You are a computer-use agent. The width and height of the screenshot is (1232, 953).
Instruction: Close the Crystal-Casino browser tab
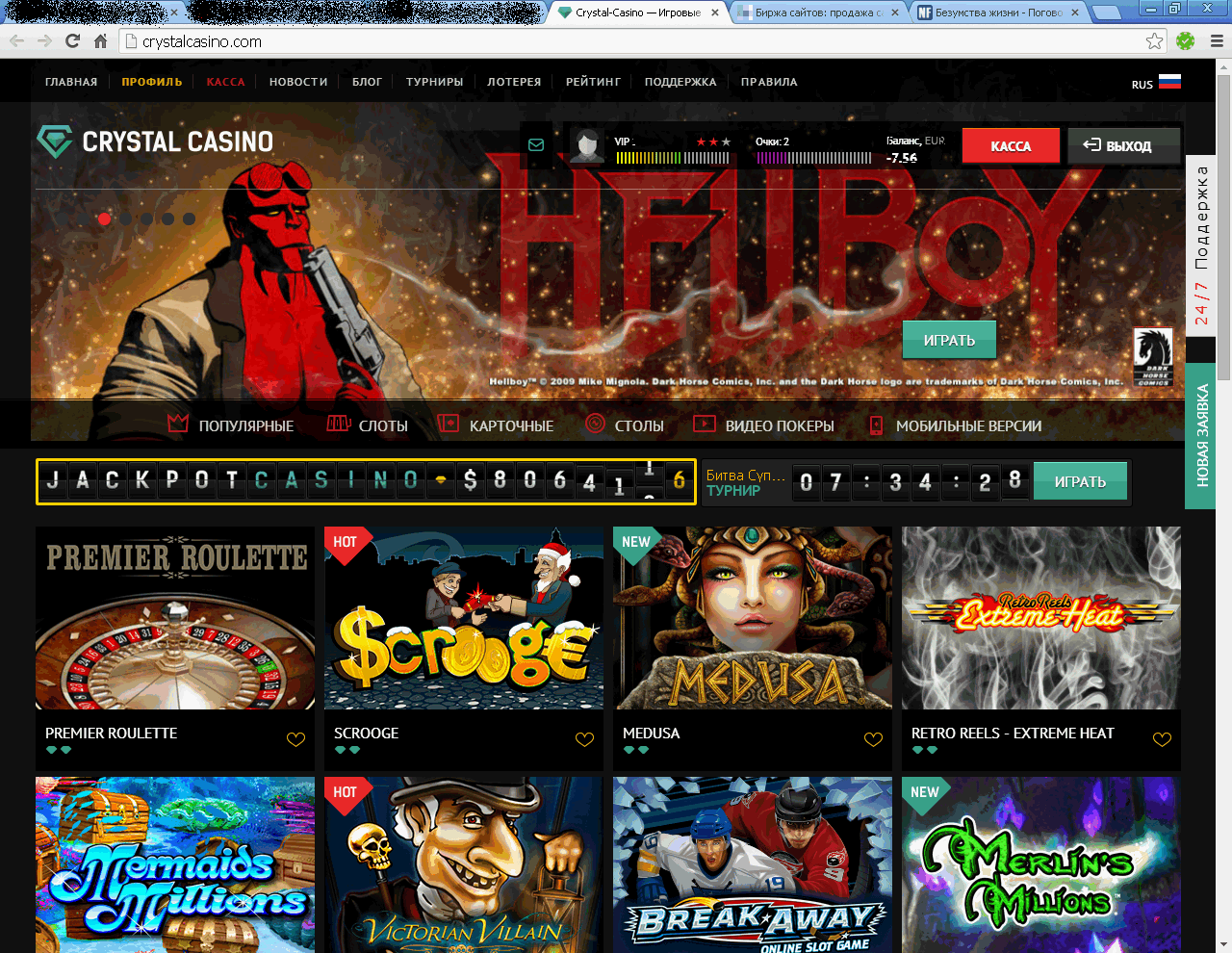coord(715,13)
